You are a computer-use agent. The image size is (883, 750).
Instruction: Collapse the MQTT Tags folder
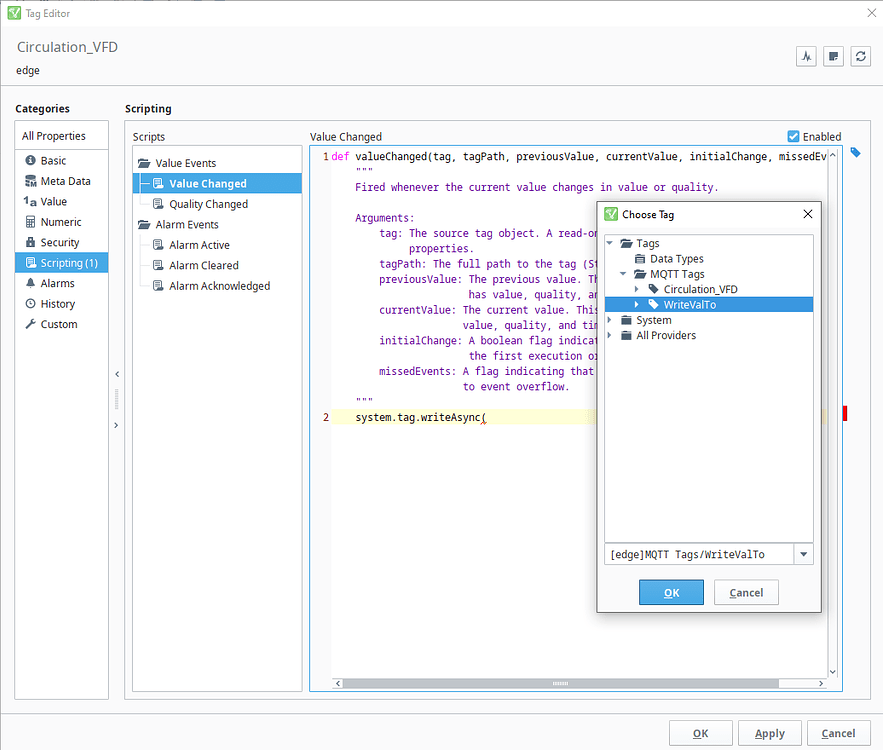pyautogui.click(x=623, y=274)
